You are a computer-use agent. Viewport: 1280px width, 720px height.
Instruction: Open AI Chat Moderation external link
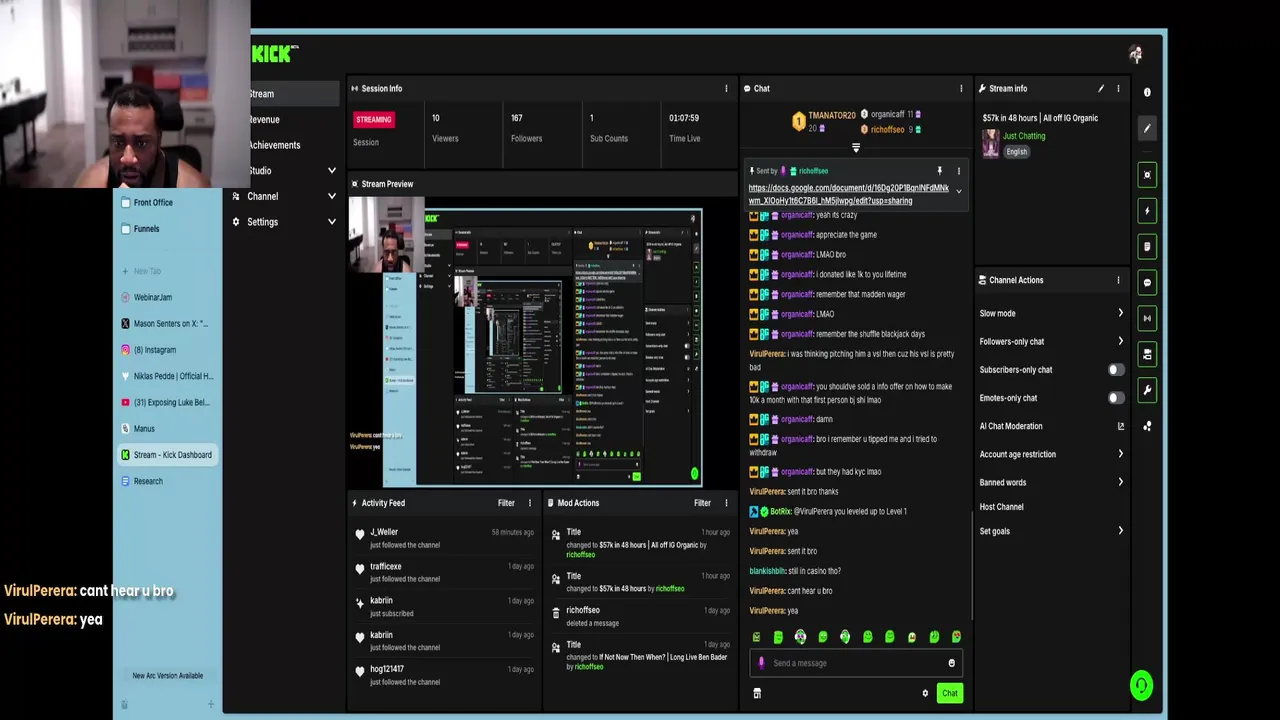[1120, 426]
